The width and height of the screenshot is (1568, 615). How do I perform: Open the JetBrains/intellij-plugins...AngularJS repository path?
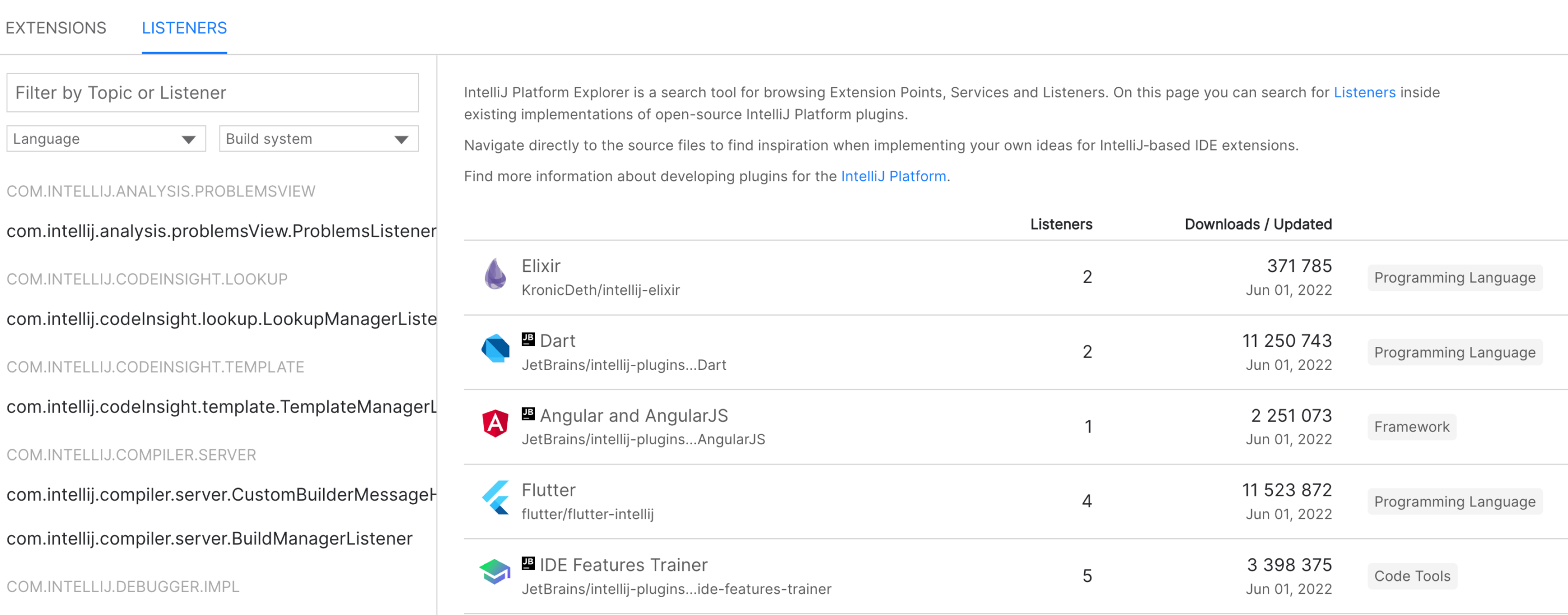(643, 439)
